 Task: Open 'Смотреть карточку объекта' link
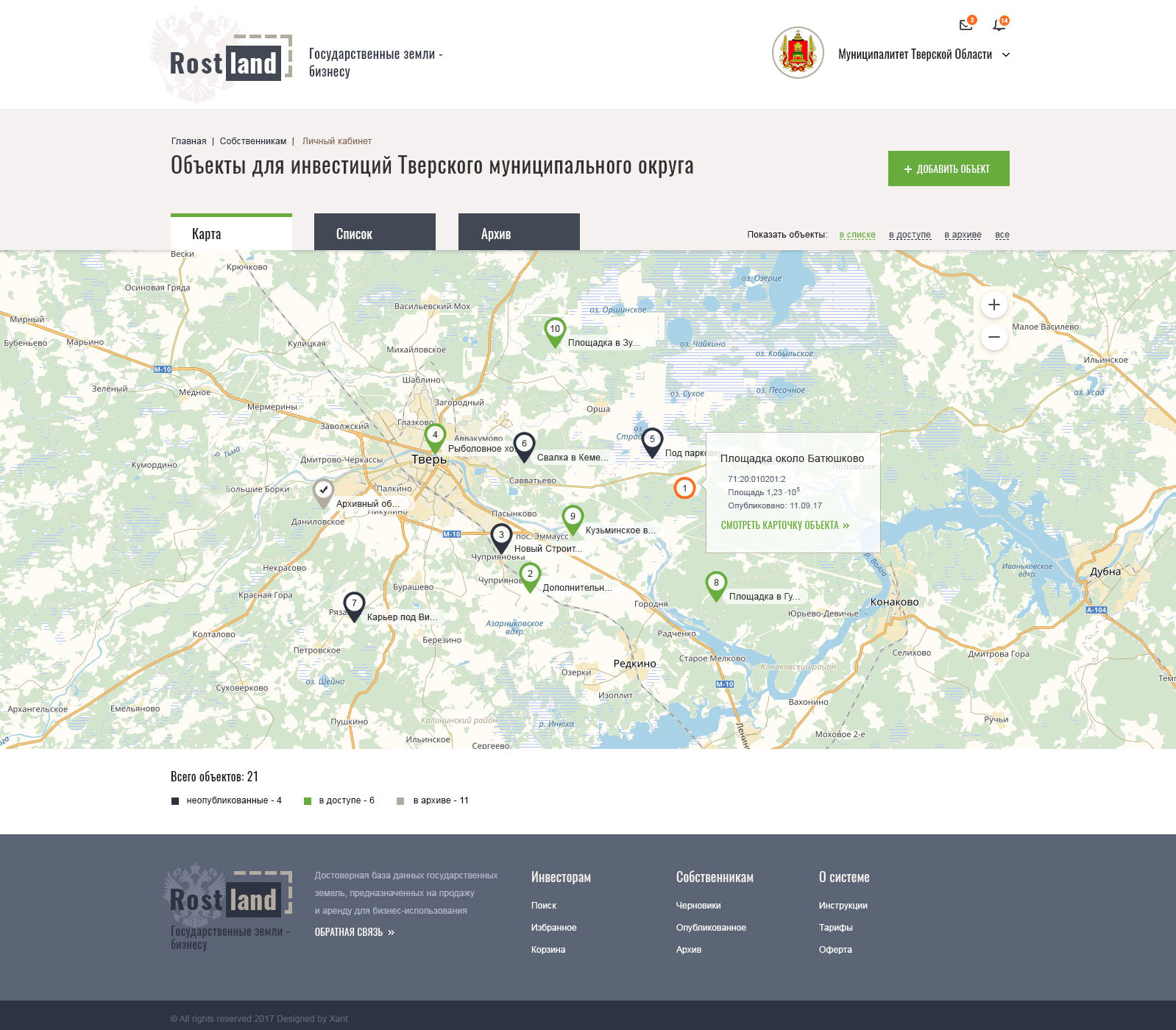[784, 525]
